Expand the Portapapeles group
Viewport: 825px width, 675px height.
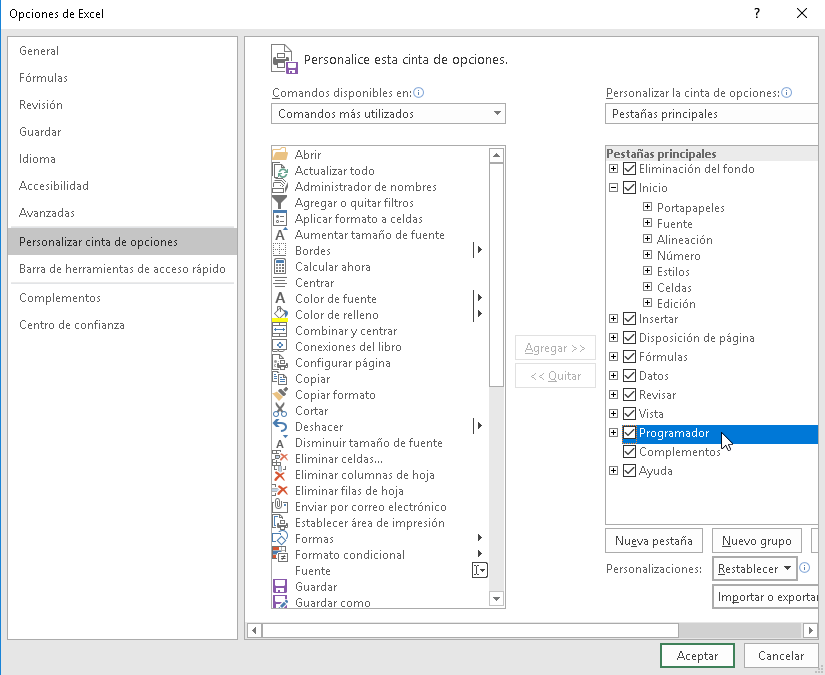[x=648, y=207]
